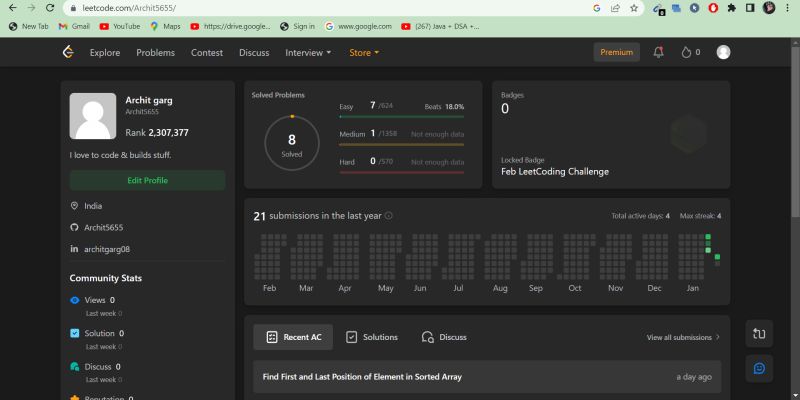Open the Java + DSA bookmark

[x=440, y=26]
